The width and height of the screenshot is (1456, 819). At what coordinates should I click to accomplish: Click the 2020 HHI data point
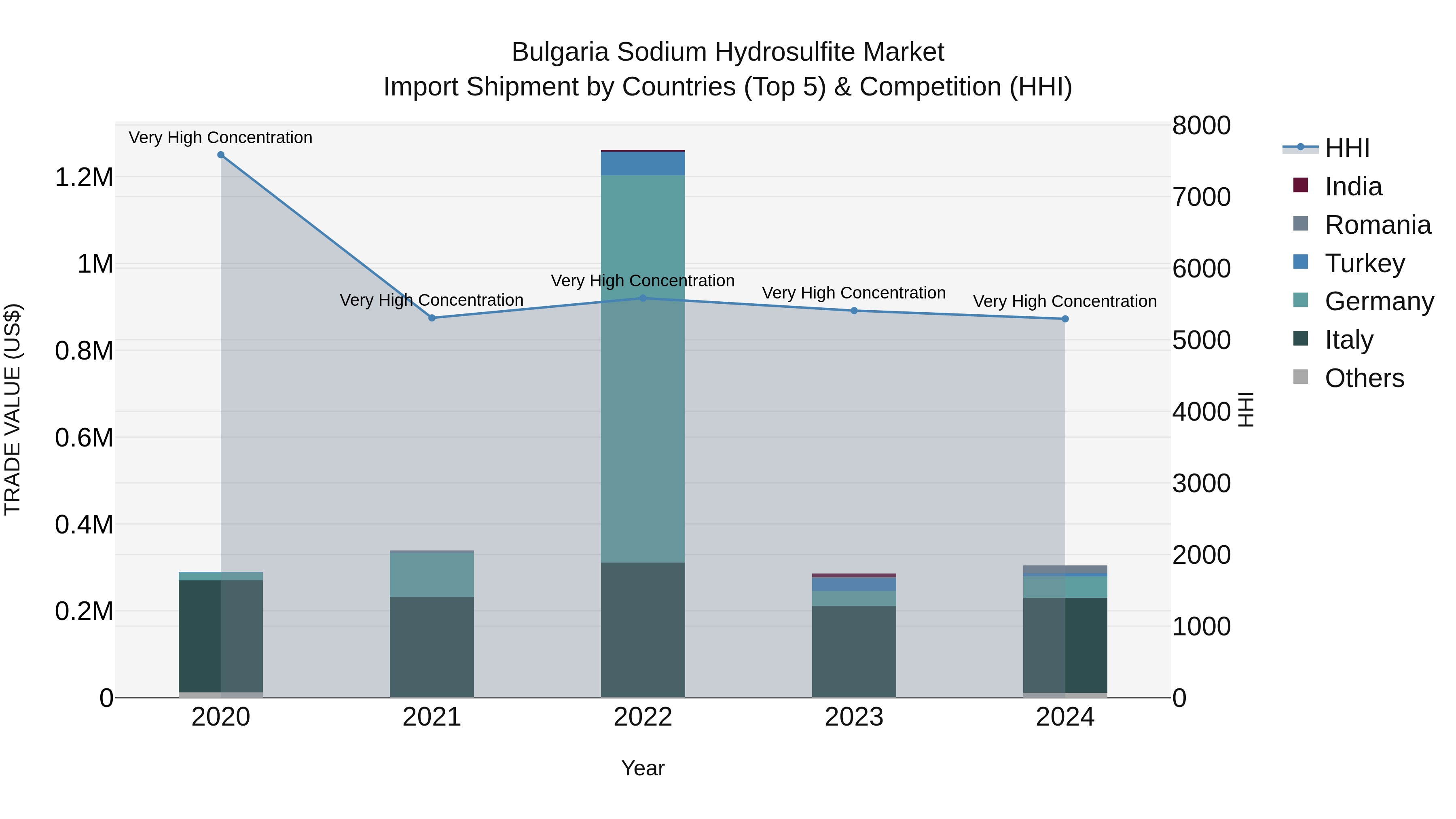(x=221, y=155)
